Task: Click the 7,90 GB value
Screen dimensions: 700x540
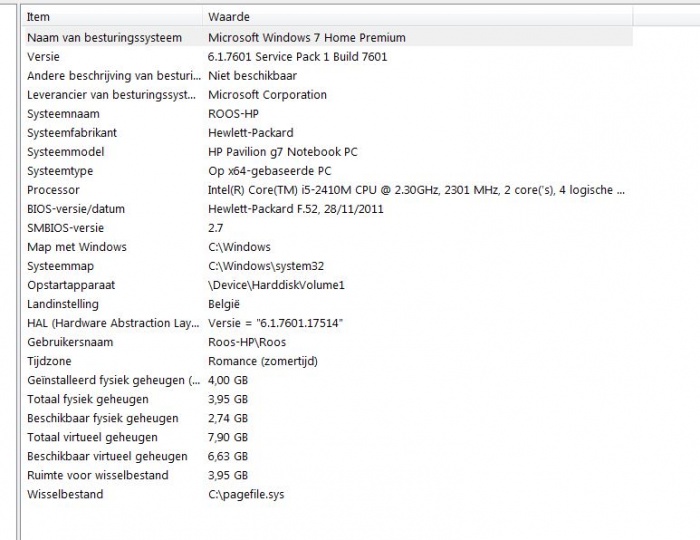Action: (228, 437)
